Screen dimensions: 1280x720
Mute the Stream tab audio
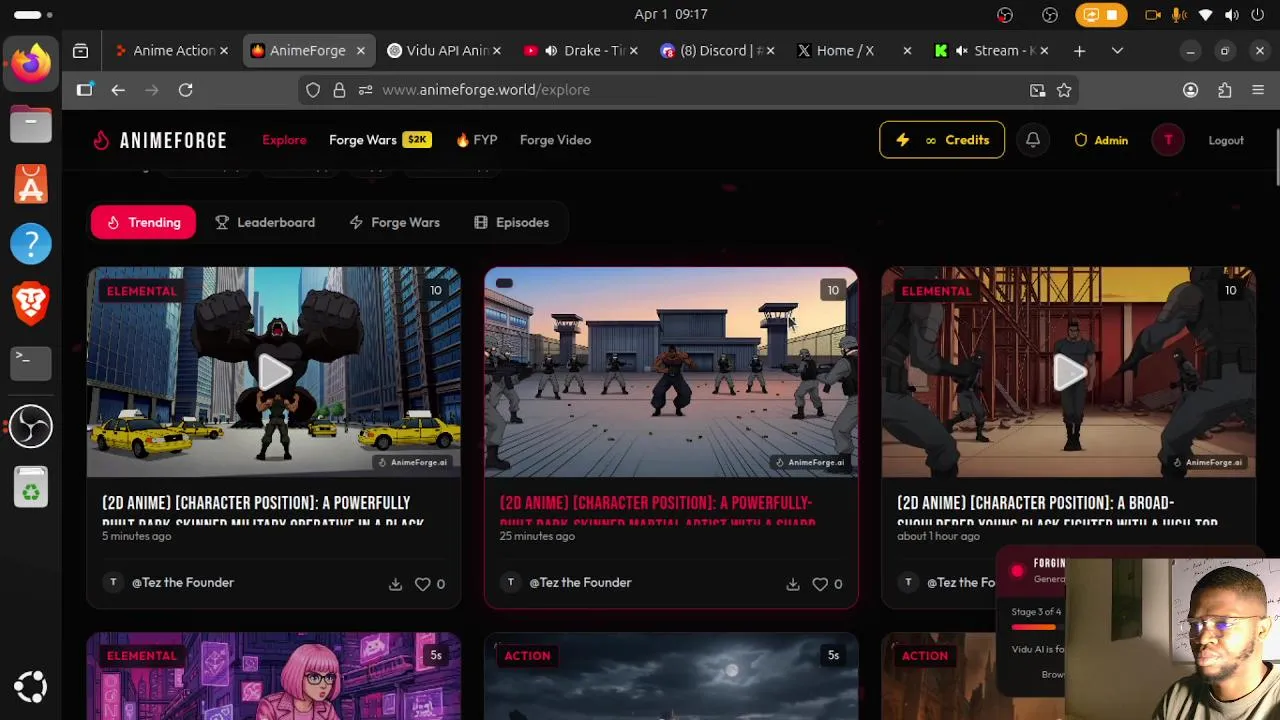961,50
